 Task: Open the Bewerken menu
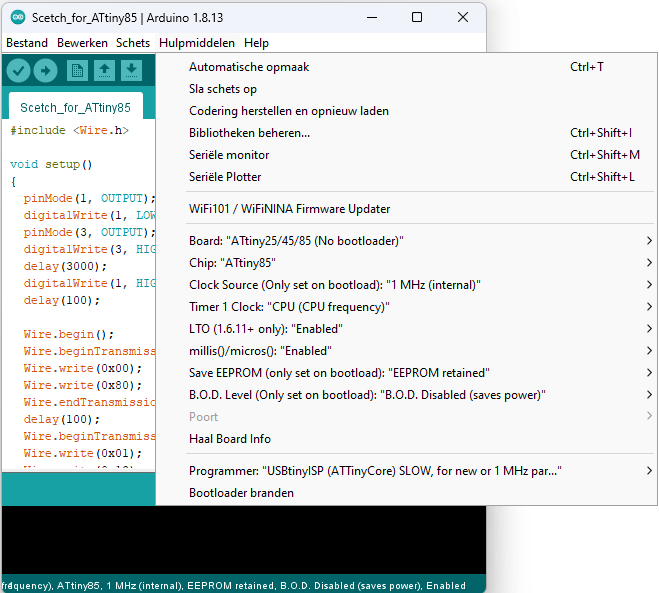pyautogui.click(x=82, y=43)
